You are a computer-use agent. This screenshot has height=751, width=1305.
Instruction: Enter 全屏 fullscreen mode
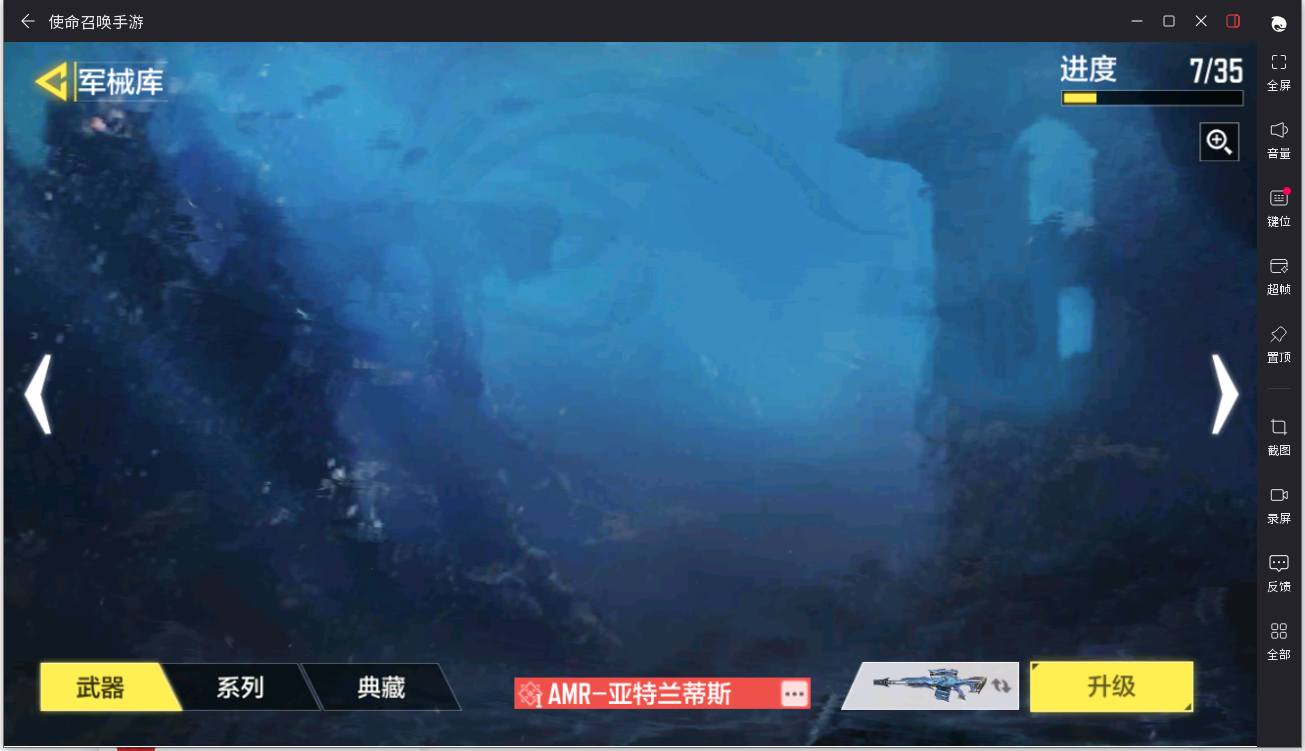point(1278,72)
